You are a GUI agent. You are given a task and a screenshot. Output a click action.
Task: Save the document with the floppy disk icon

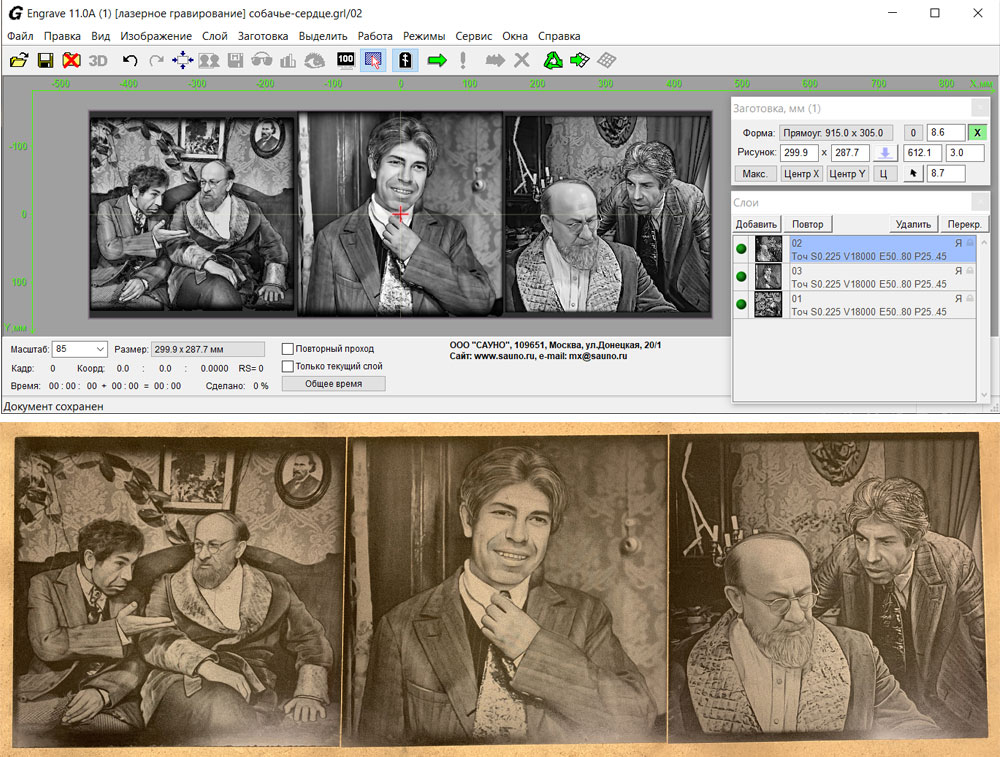pos(45,60)
